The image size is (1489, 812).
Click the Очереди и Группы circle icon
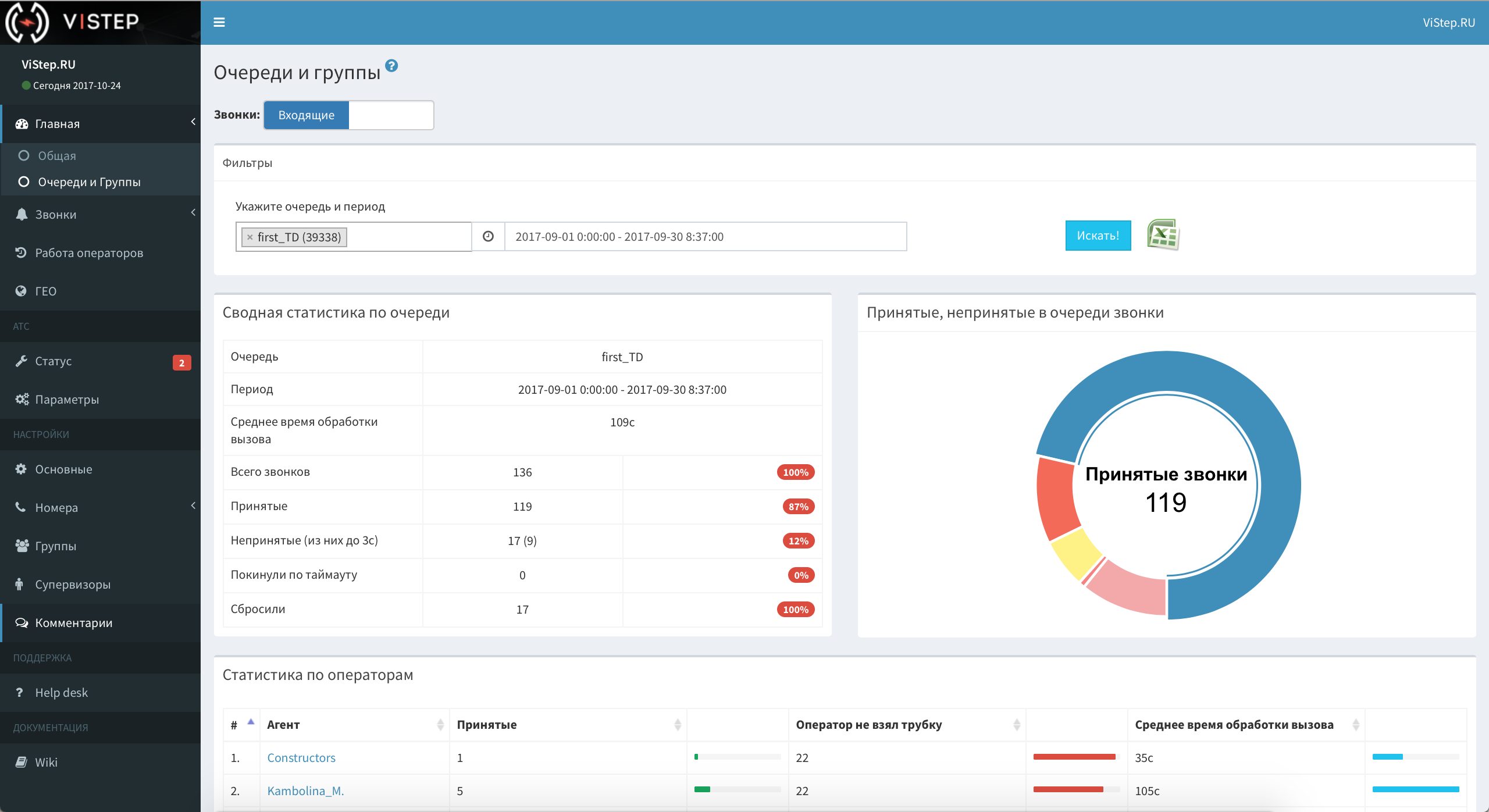point(24,182)
